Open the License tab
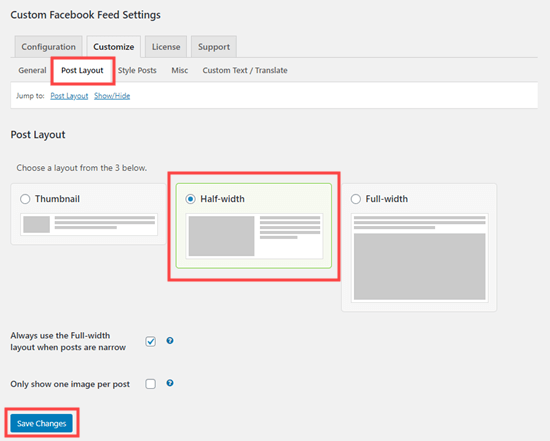The width and height of the screenshot is (550, 441). tap(166, 47)
